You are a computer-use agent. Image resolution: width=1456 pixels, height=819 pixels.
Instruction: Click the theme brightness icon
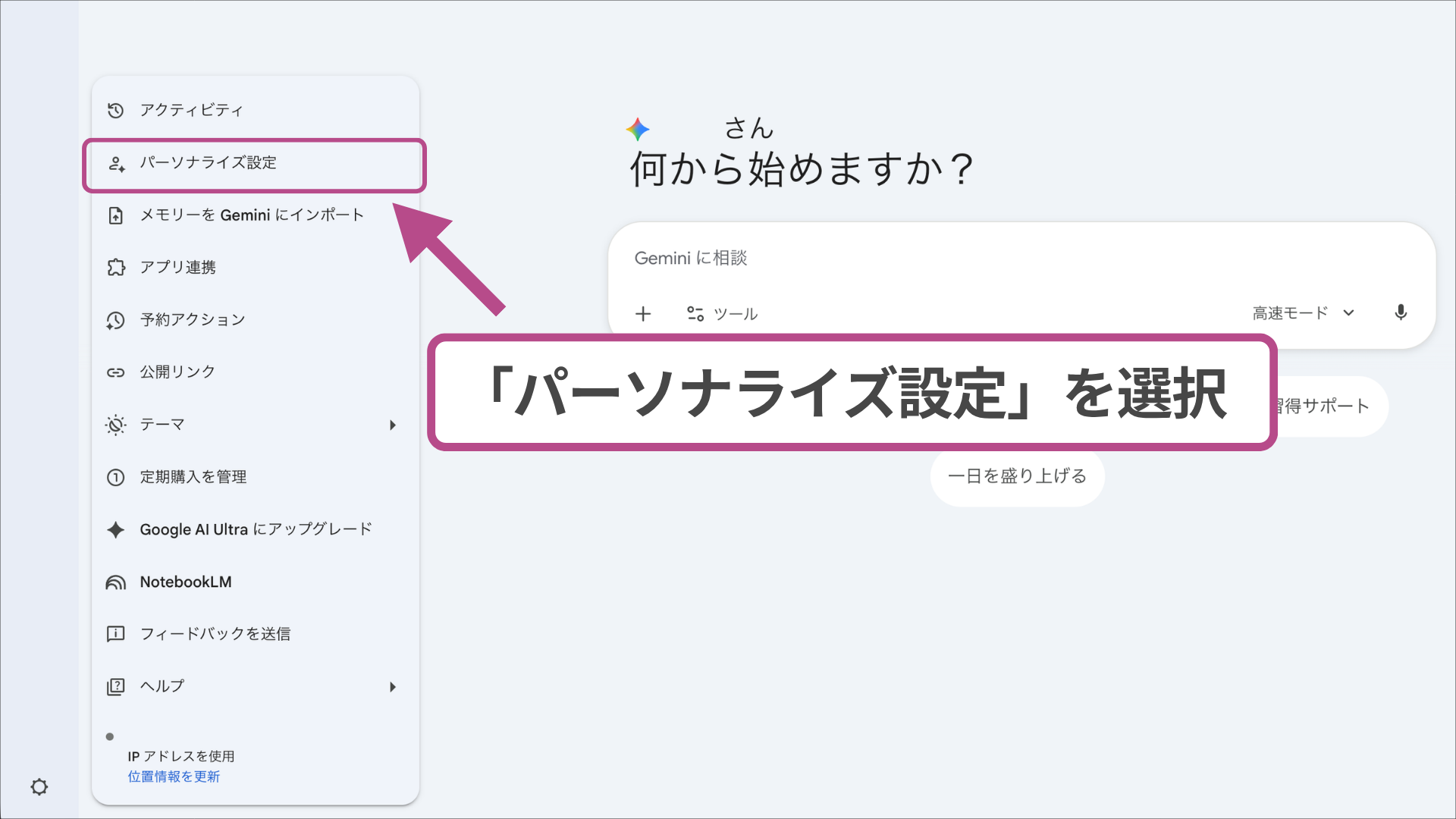(x=115, y=425)
